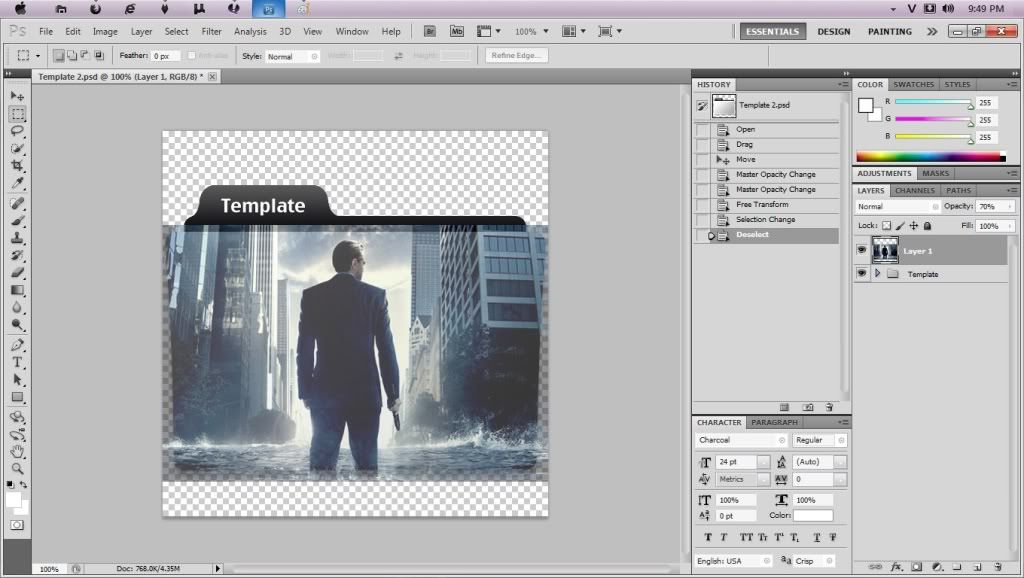This screenshot has height=578, width=1024.
Task: Create a new fill or adjustment layer
Action: [937, 566]
